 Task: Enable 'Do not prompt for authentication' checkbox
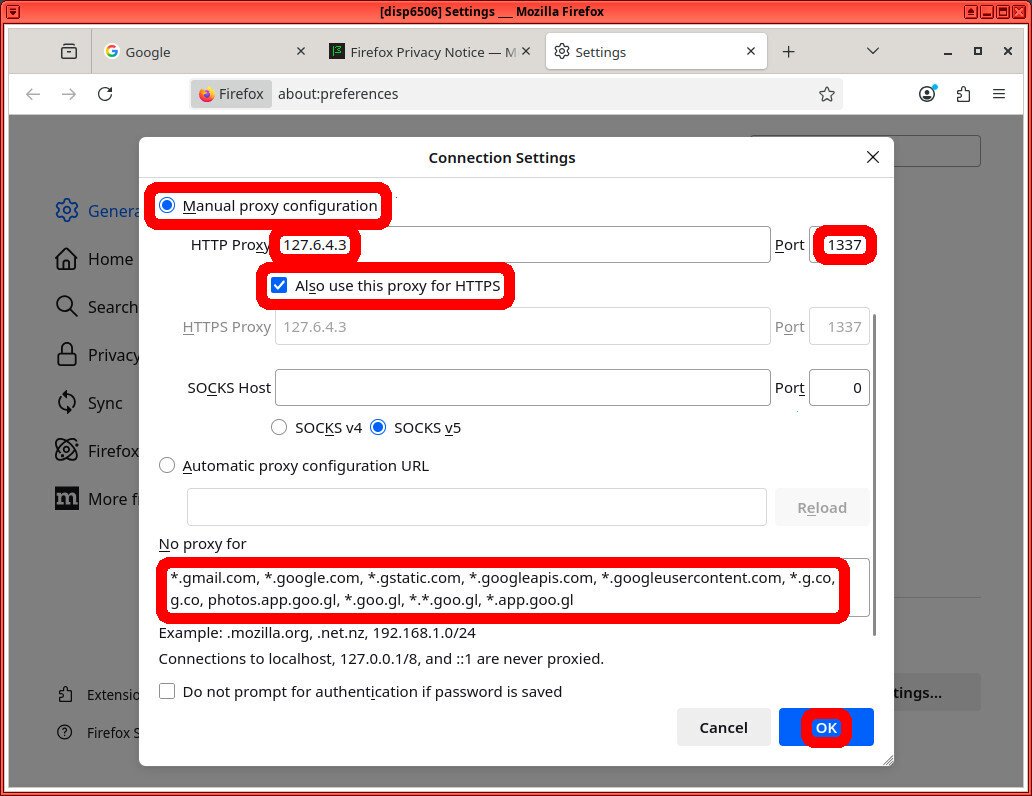click(167, 691)
